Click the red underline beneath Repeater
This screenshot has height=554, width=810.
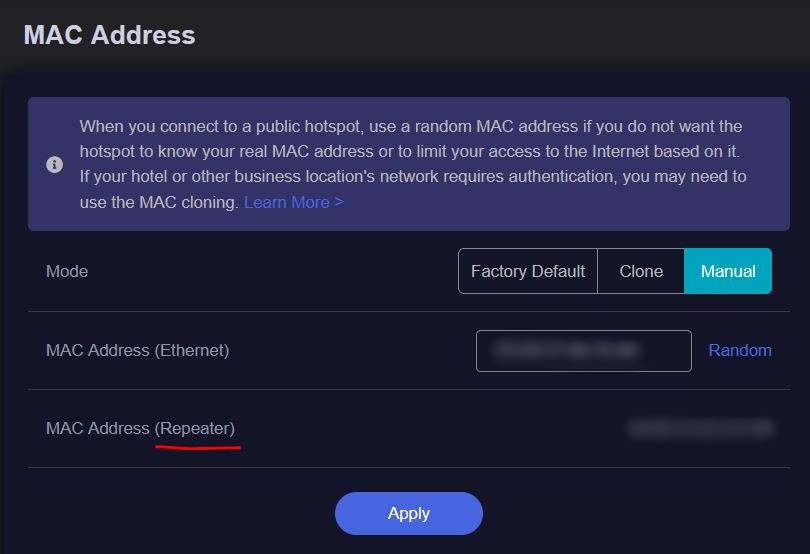pos(198,447)
